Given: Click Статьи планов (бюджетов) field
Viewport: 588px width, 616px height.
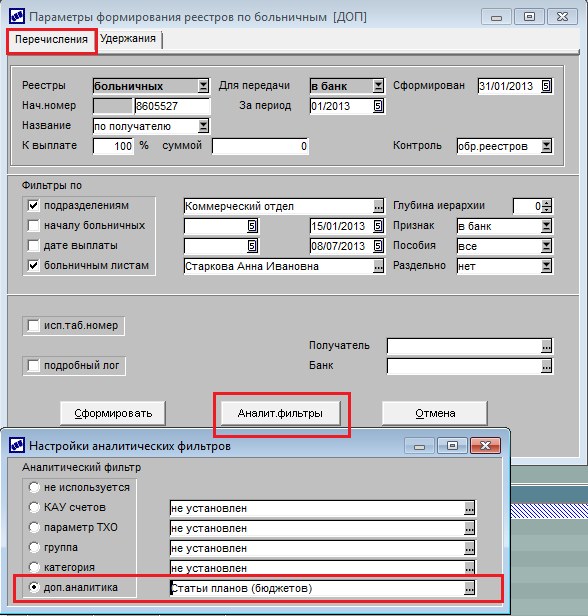Looking at the screenshot, I should pyautogui.click(x=317, y=588).
